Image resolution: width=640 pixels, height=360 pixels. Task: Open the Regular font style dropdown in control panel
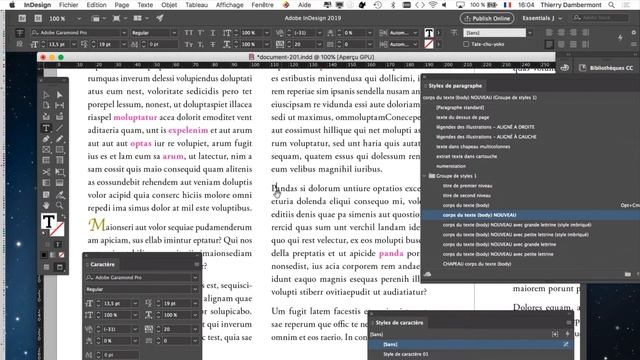tap(174, 33)
